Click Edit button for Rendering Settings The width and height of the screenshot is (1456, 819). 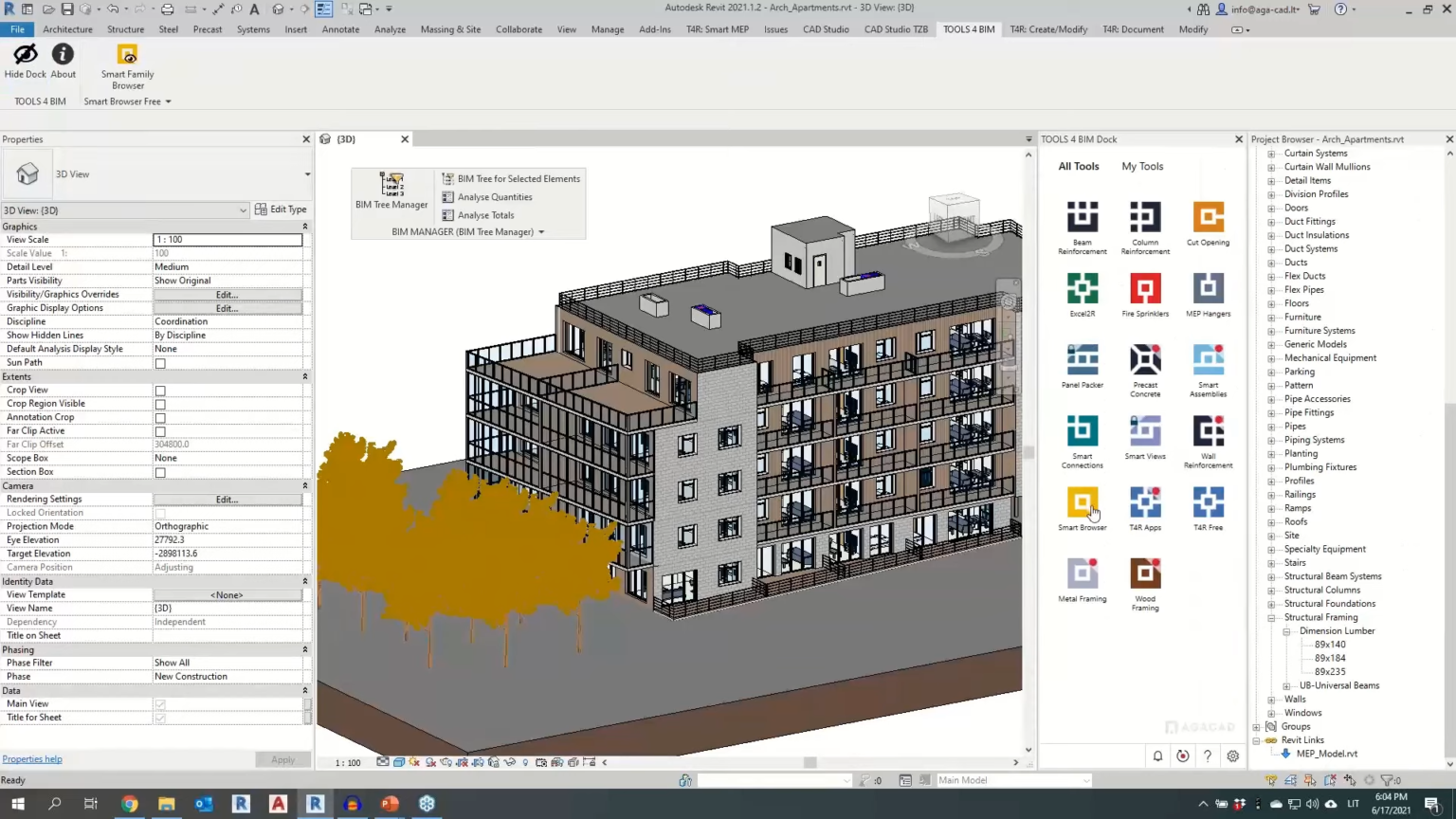pos(227,500)
